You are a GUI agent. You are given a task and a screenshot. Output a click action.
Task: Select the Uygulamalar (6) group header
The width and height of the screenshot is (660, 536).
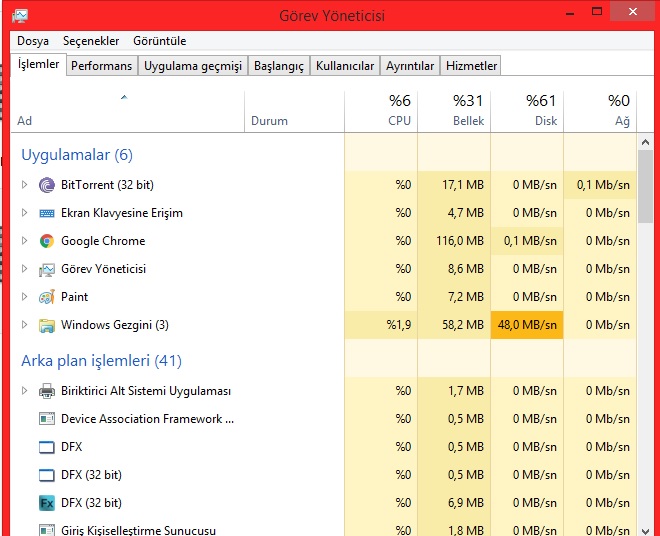click(x=77, y=155)
